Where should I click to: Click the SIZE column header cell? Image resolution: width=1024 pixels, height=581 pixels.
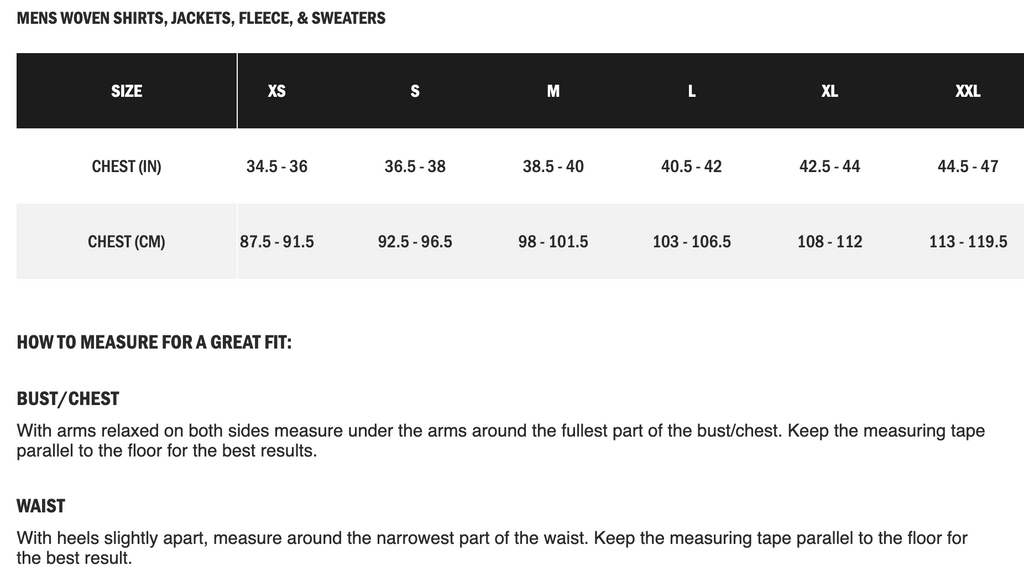[x=126, y=91]
